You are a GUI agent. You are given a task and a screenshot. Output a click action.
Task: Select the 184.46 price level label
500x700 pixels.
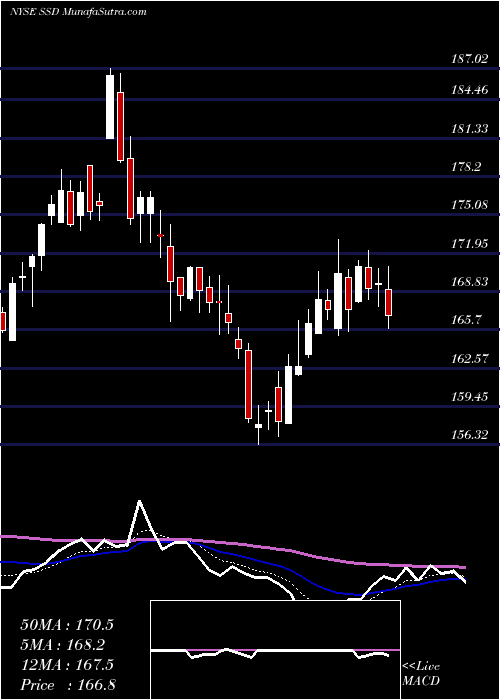[469, 91]
